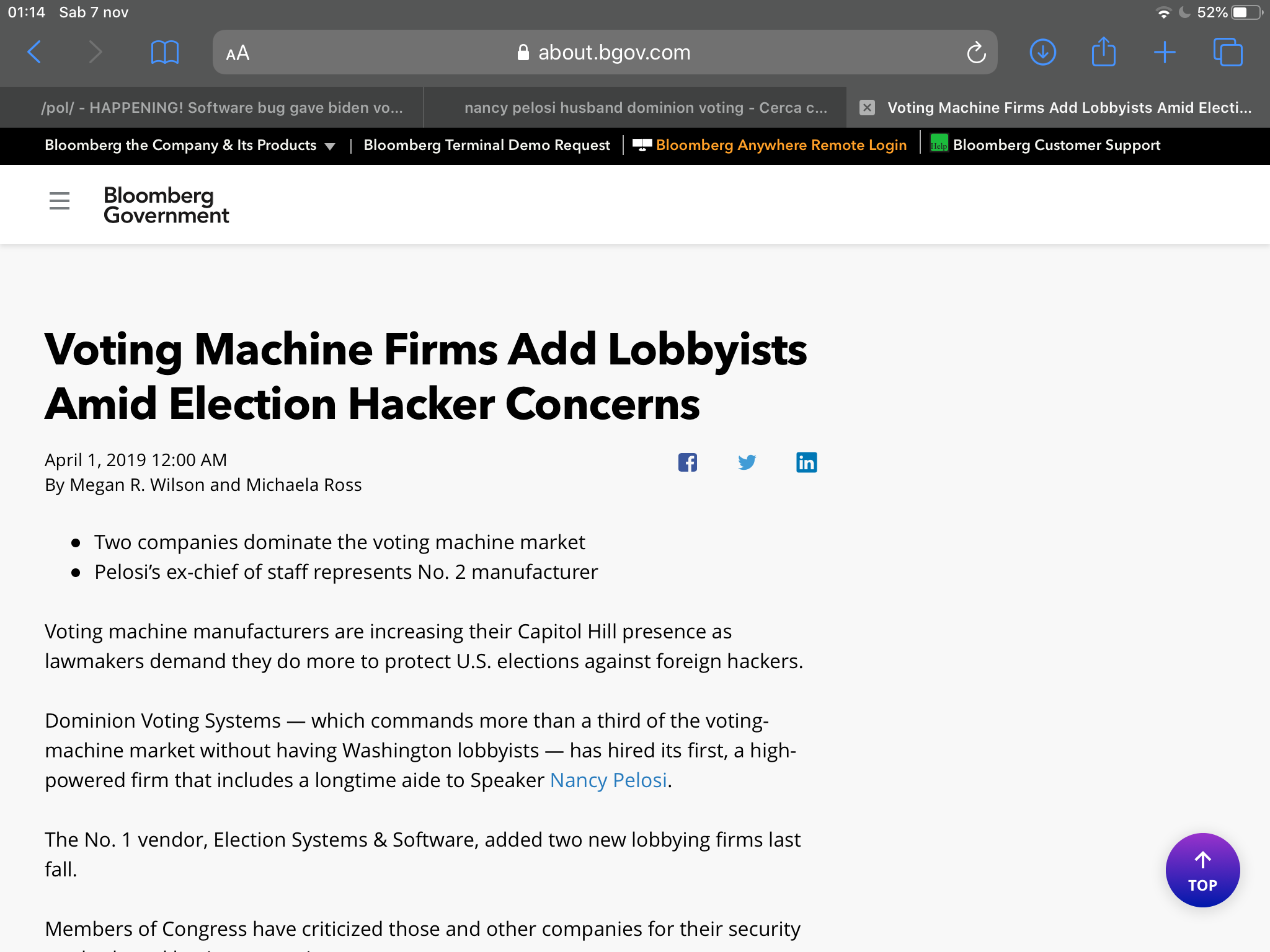This screenshot has height=952, width=1270.
Task: Tap the 'Pelosi's ex-chief of staff' bullet
Action: click(346, 572)
